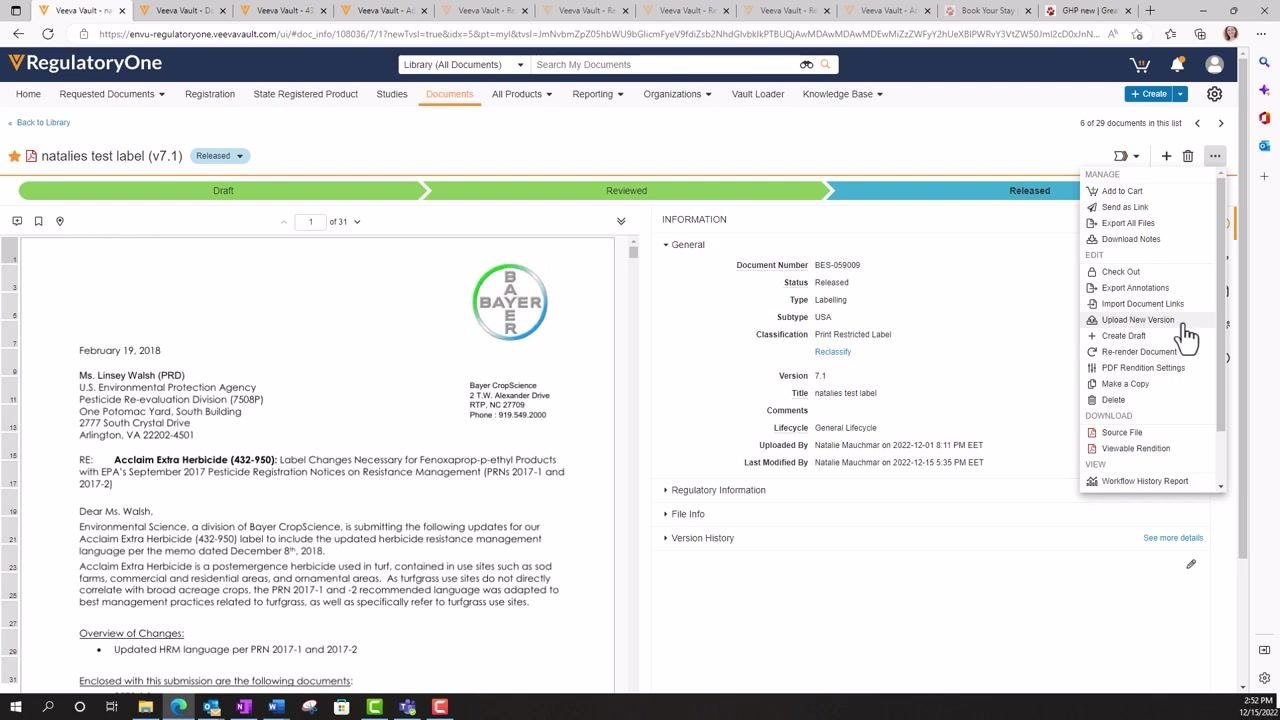Image resolution: width=1280 pixels, height=720 pixels.
Task: Open the ellipsis actions menu button
Action: [1215, 156]
